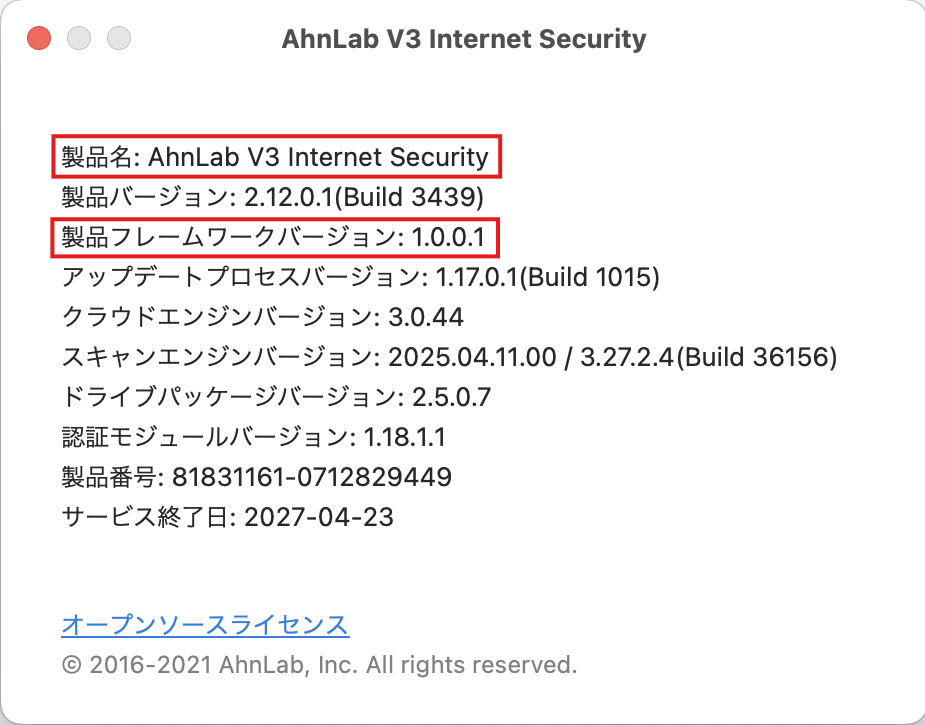Click the gray zoom window button
The width and height of the screenshot is (925, 725).
(x=119, y=38)
